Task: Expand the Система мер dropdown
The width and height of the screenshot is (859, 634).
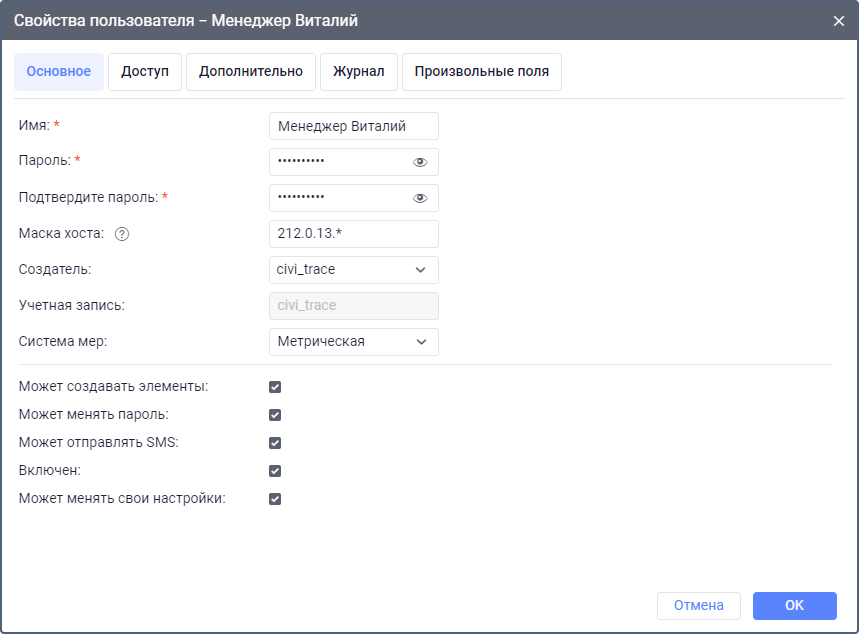Action: pos(354,342)
